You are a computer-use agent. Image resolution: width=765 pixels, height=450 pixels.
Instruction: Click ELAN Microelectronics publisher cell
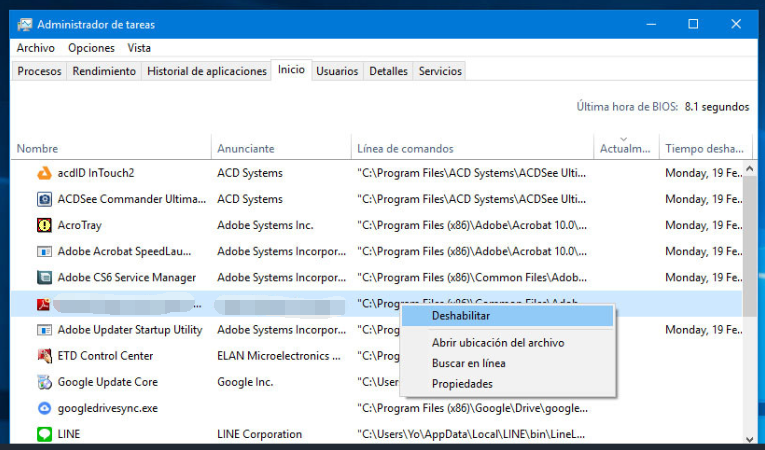(279, 356)
